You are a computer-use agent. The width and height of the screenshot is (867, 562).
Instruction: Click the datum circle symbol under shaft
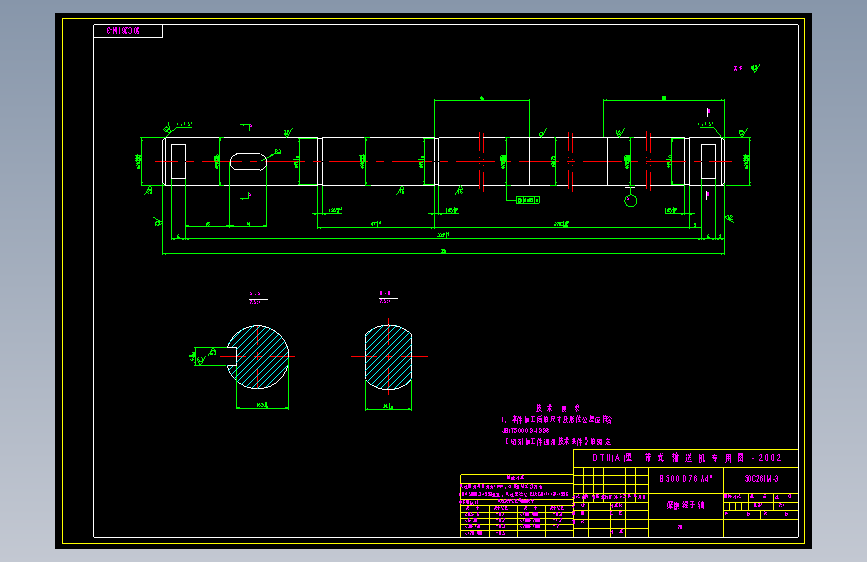click(630, 200)
